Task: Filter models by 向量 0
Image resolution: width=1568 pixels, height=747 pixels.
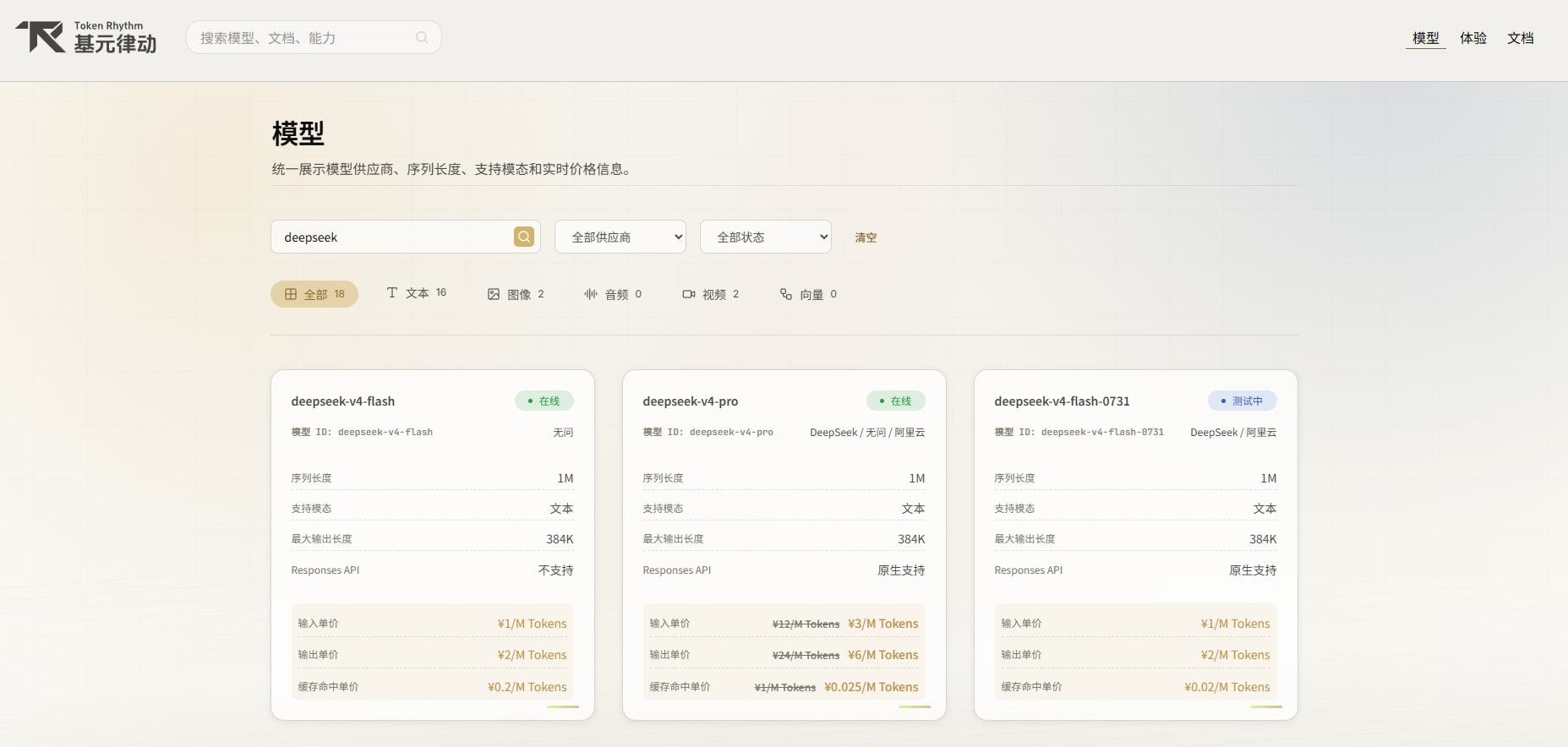Action: (x=808, y=294)
